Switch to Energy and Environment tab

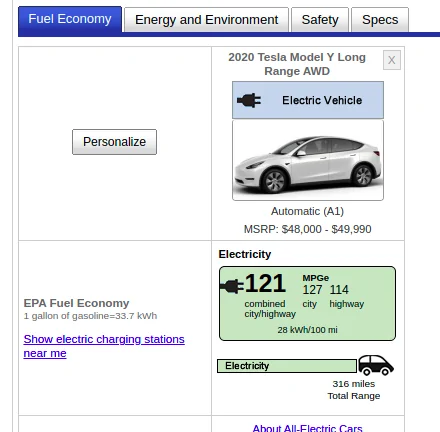coord(206,20)
